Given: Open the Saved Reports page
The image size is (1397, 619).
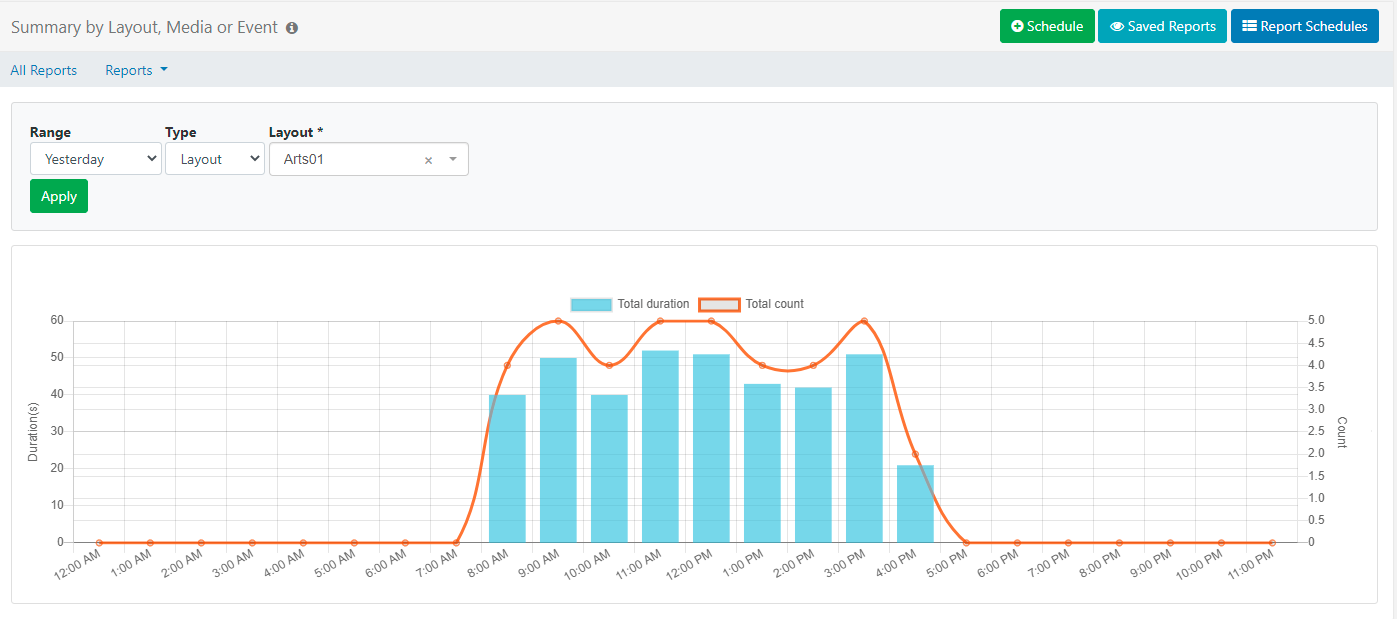Looking at the screenshot, I should click(1162, 27).
